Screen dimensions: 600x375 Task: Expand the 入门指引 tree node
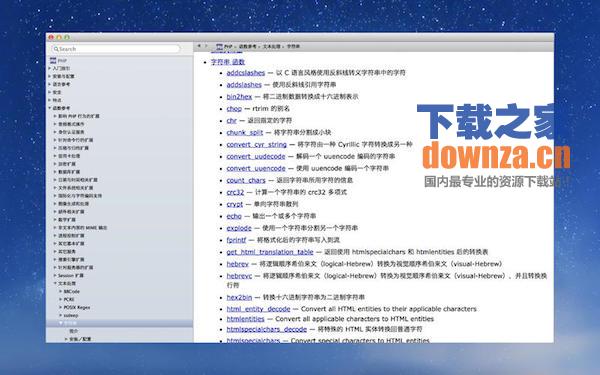[x=49, y=68]
